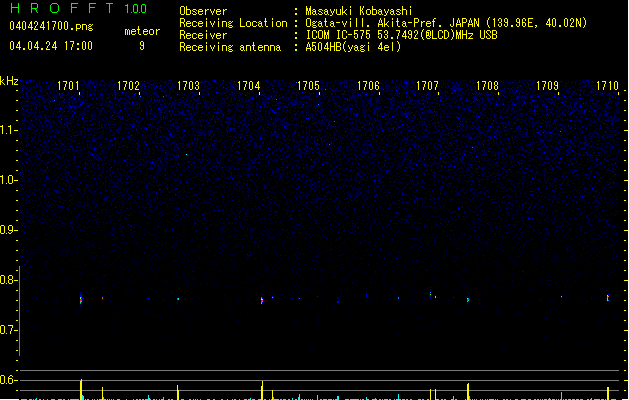Click the 1709 time marker
The image size is (629, 400).
coord(547,86)
